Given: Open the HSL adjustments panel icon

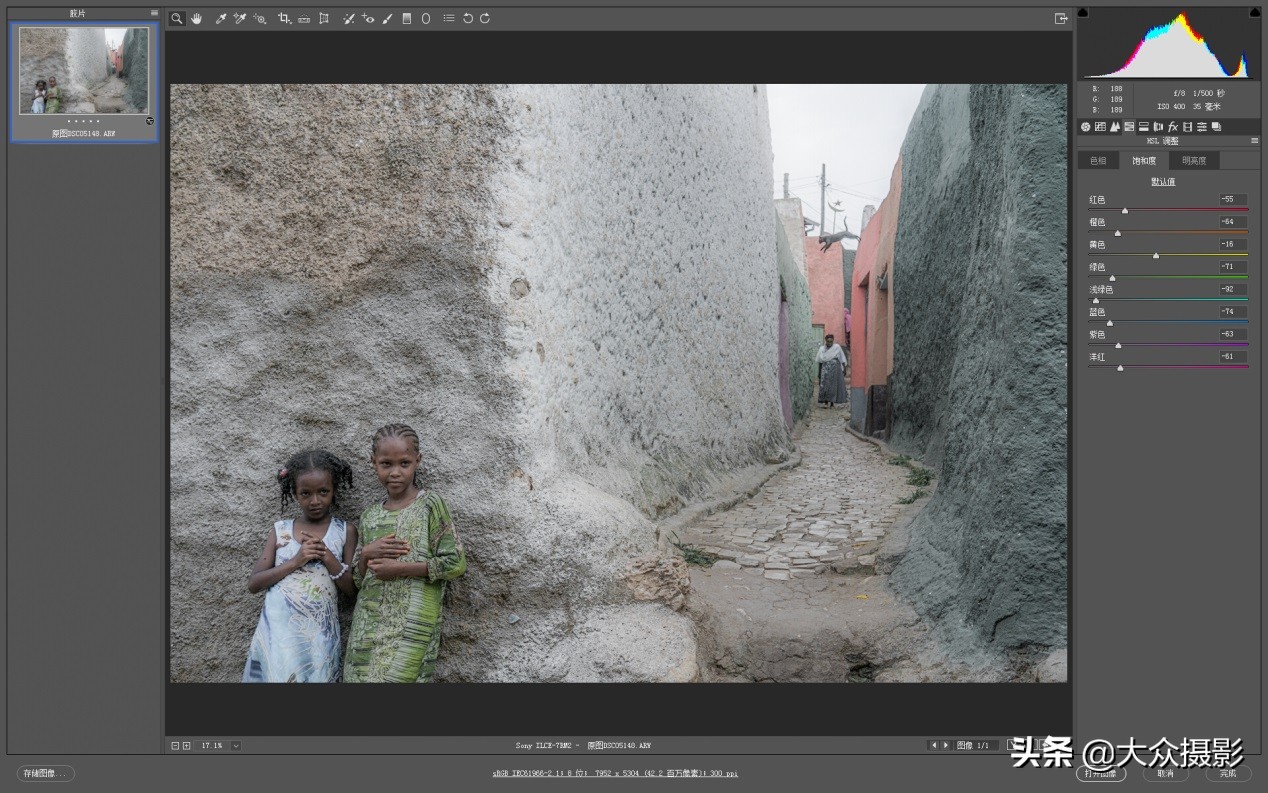Looking at the screenshot, I should 1129,127.
